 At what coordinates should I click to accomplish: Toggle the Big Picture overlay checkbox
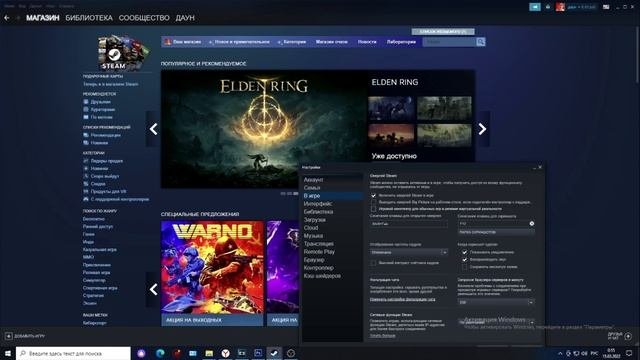coord(373,202)
